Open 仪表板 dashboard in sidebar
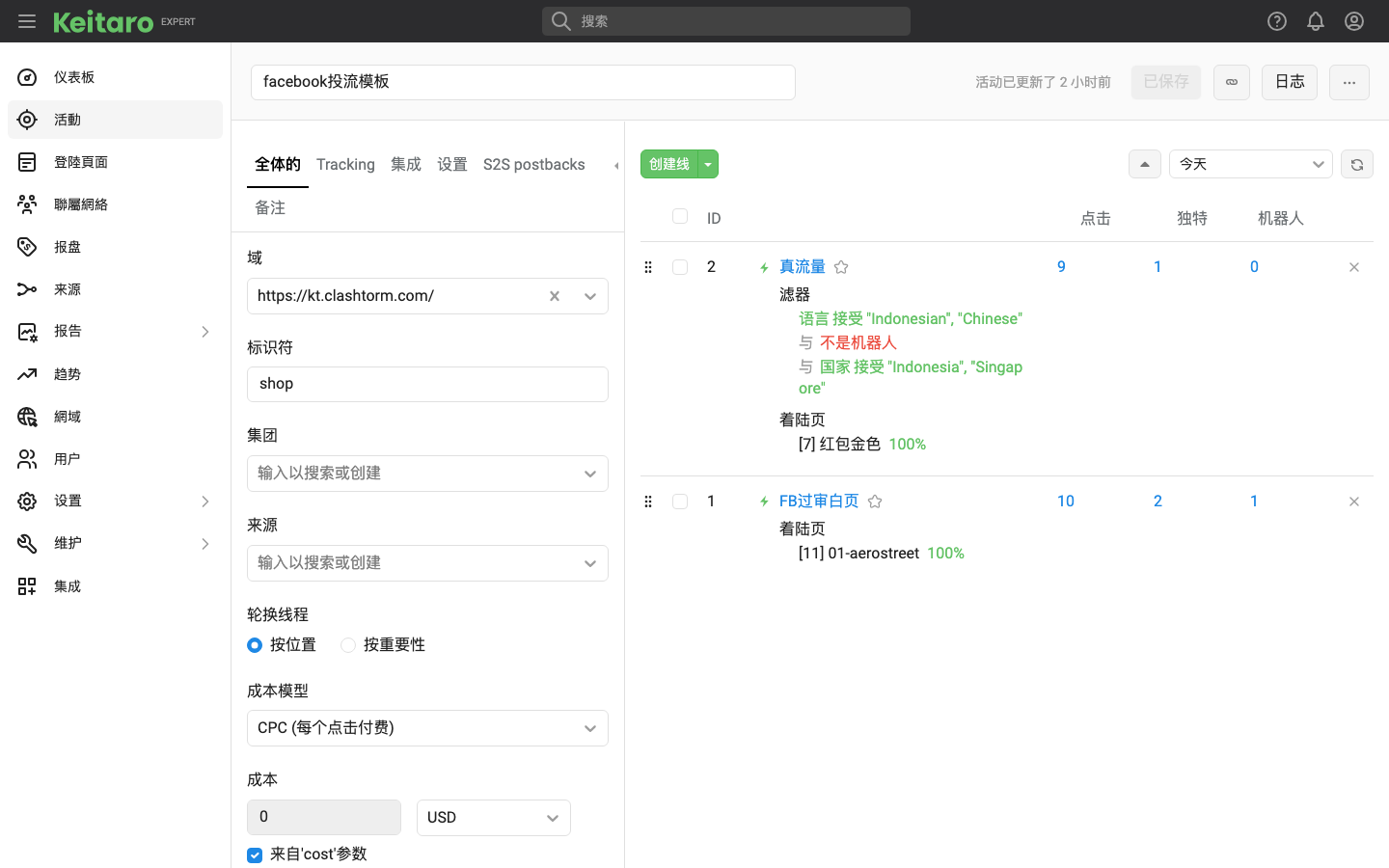 tap(115, 77)
